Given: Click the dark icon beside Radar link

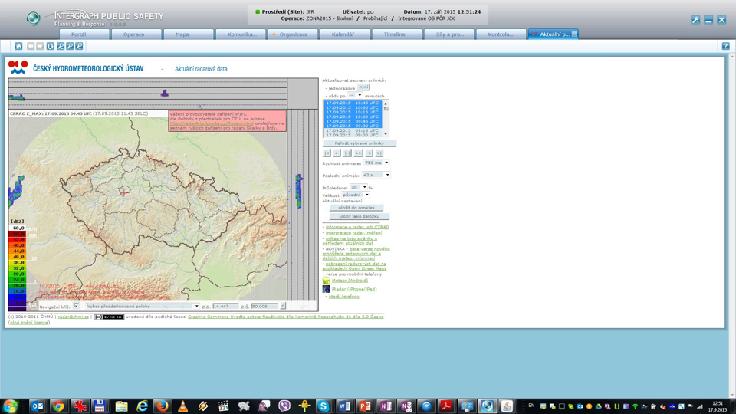Looking at the screenshot, I should point(326,289).
